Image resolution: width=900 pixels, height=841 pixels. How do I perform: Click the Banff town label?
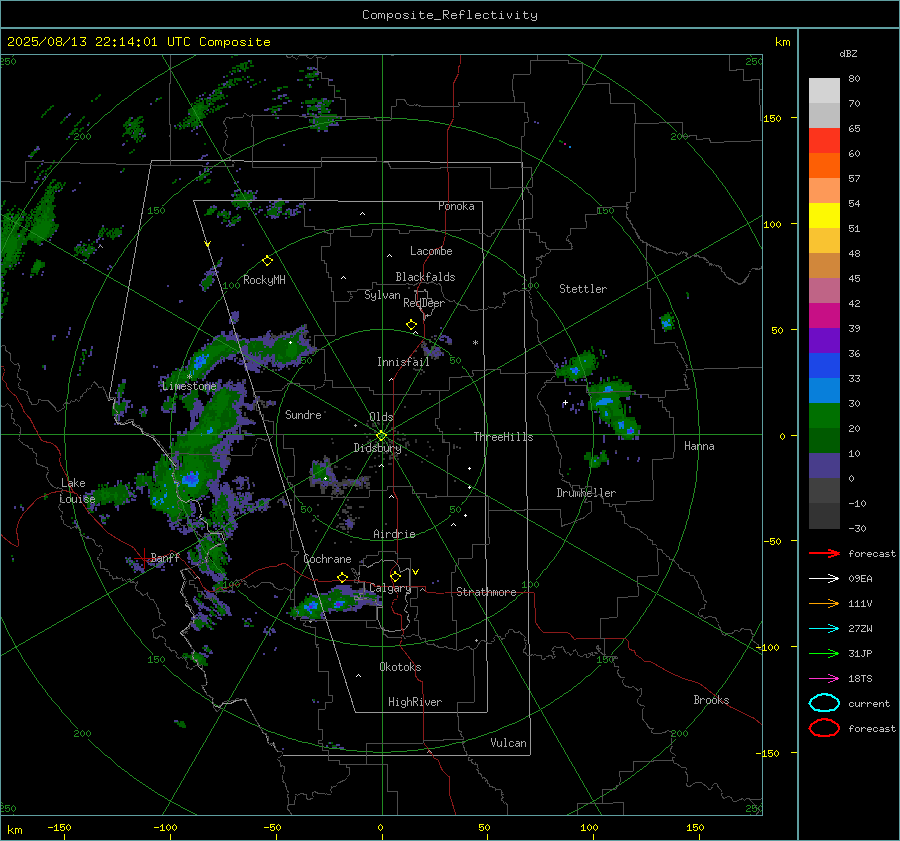coord(165,558)
